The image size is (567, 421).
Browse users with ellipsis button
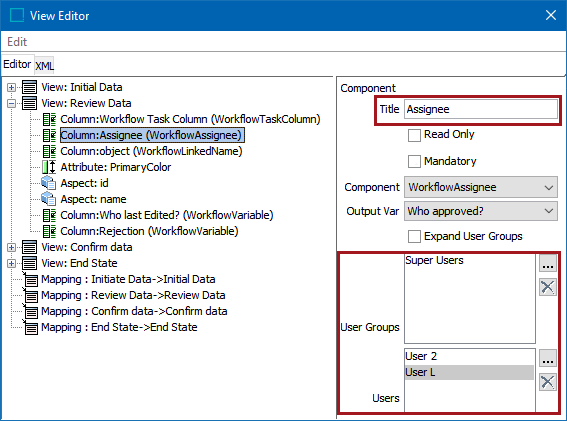tap(547, 358)
